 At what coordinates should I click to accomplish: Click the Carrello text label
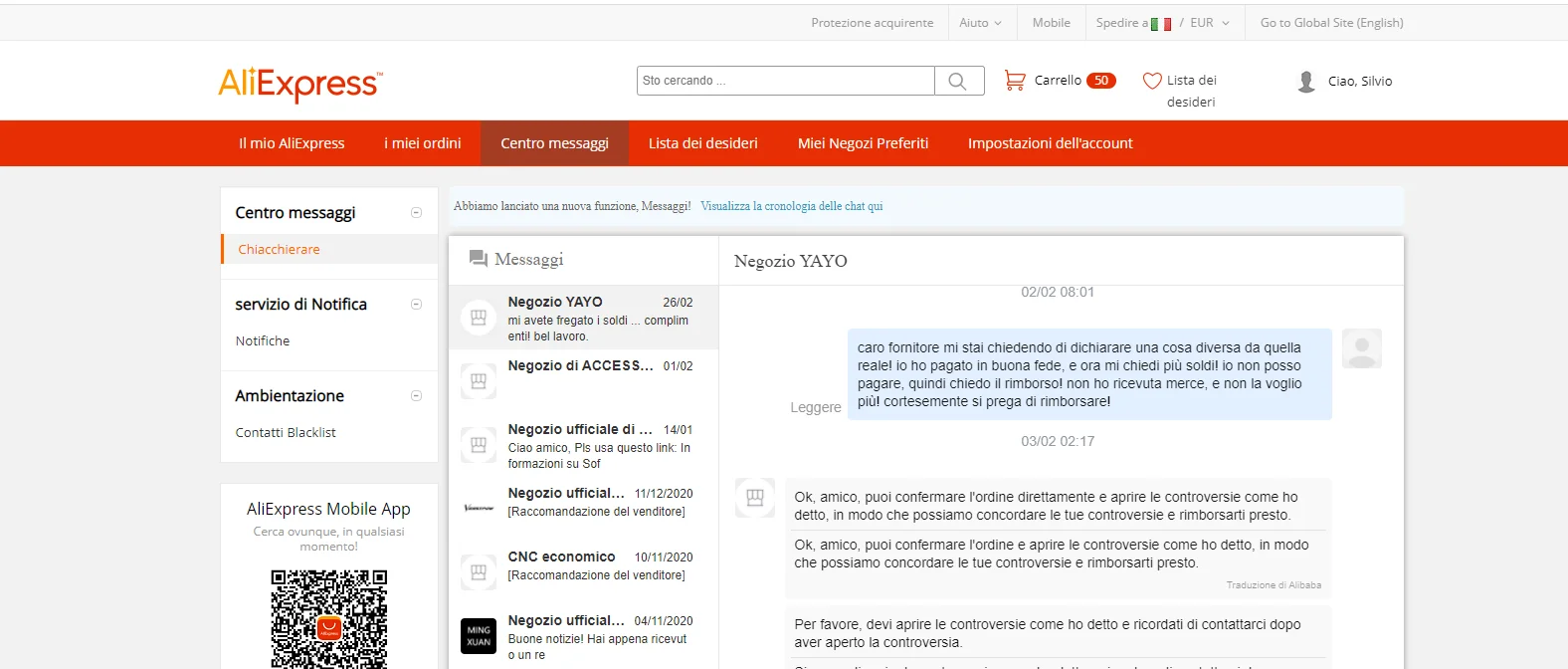1058,81
